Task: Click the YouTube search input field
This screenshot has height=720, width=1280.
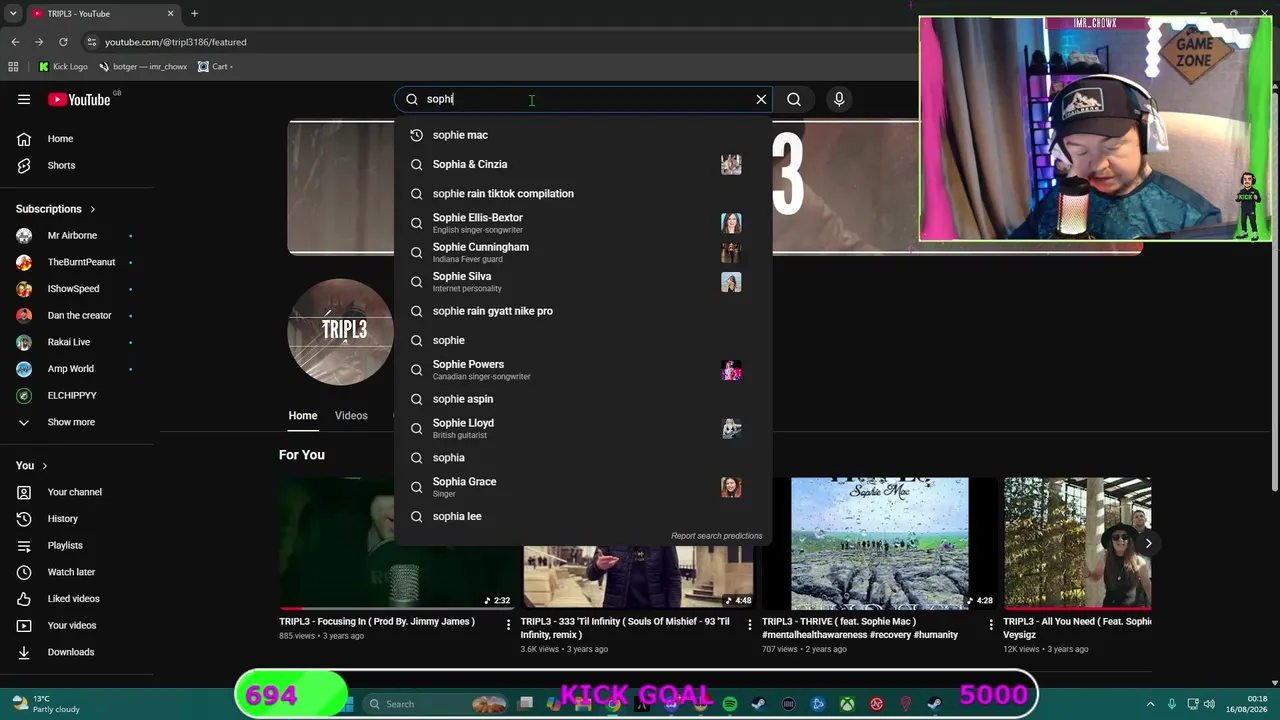Action: coord(585,99)
